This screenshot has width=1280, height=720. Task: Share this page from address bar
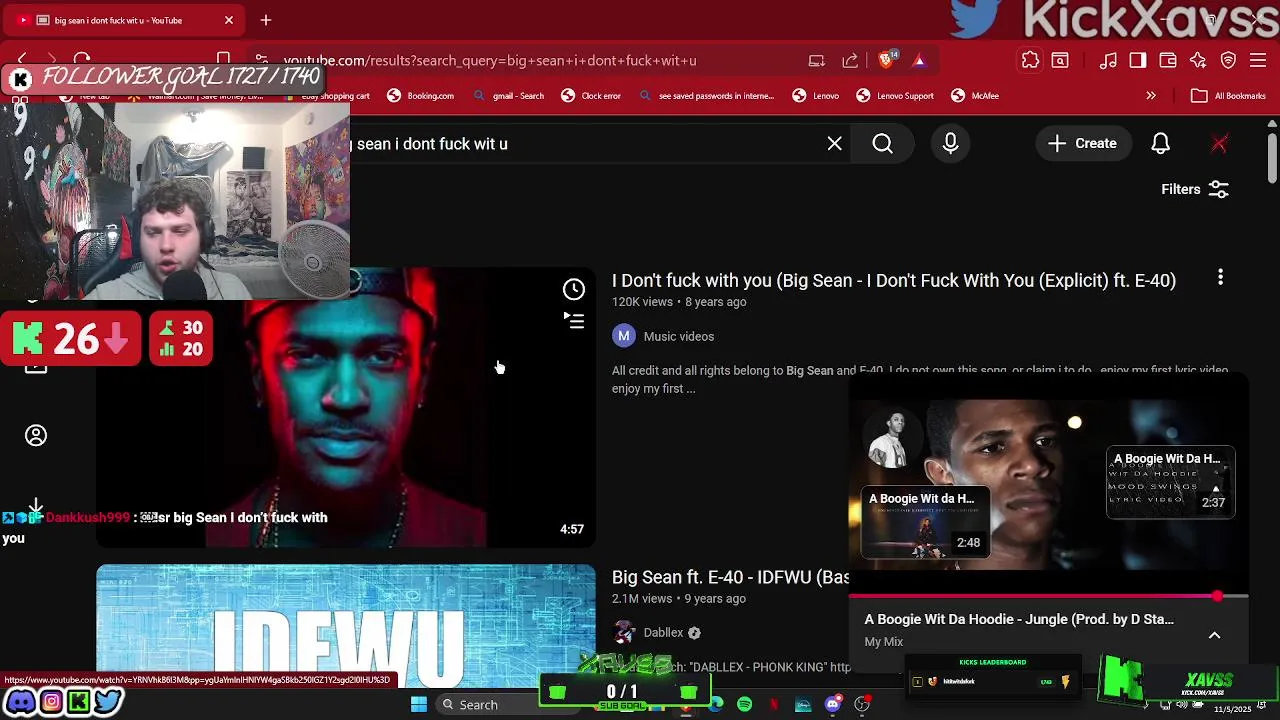click(x=850, y=60)
